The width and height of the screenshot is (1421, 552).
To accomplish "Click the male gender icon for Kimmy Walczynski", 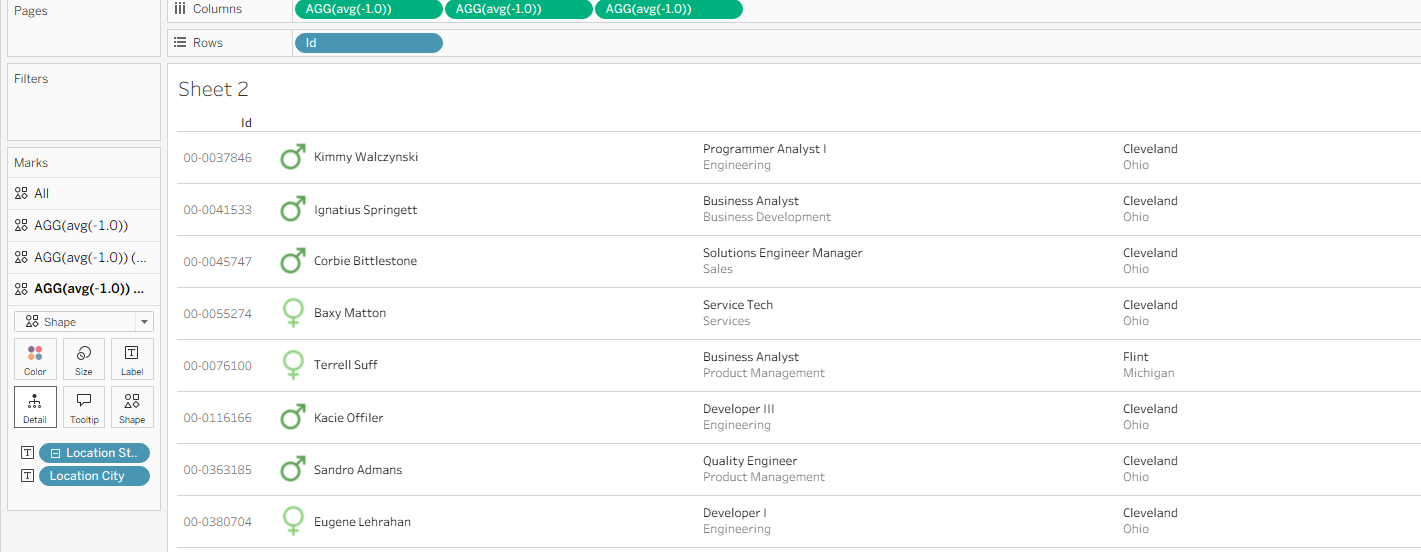I will coord(292,157).
